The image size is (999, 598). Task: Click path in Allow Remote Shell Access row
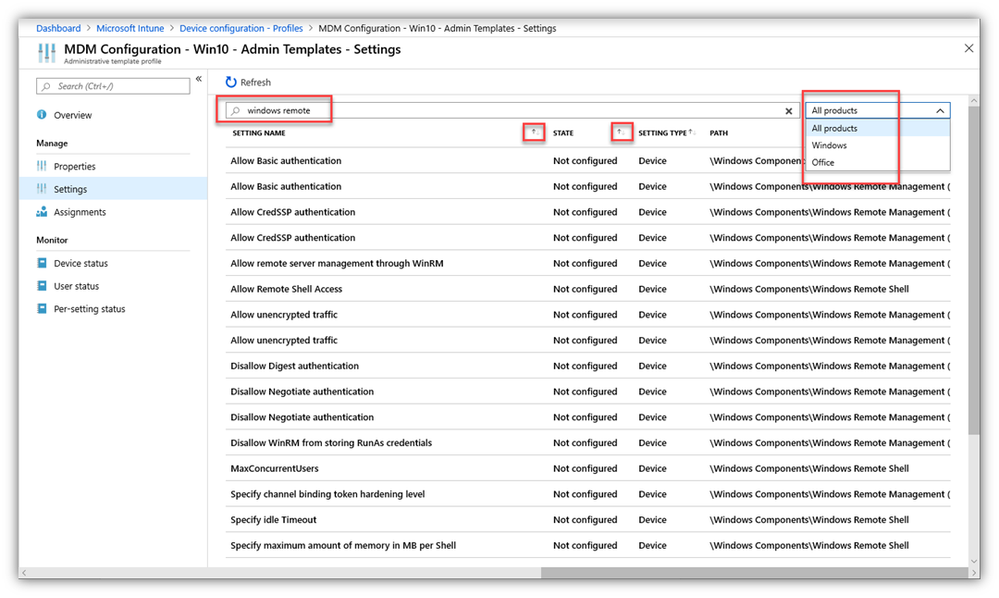(809, 288)
